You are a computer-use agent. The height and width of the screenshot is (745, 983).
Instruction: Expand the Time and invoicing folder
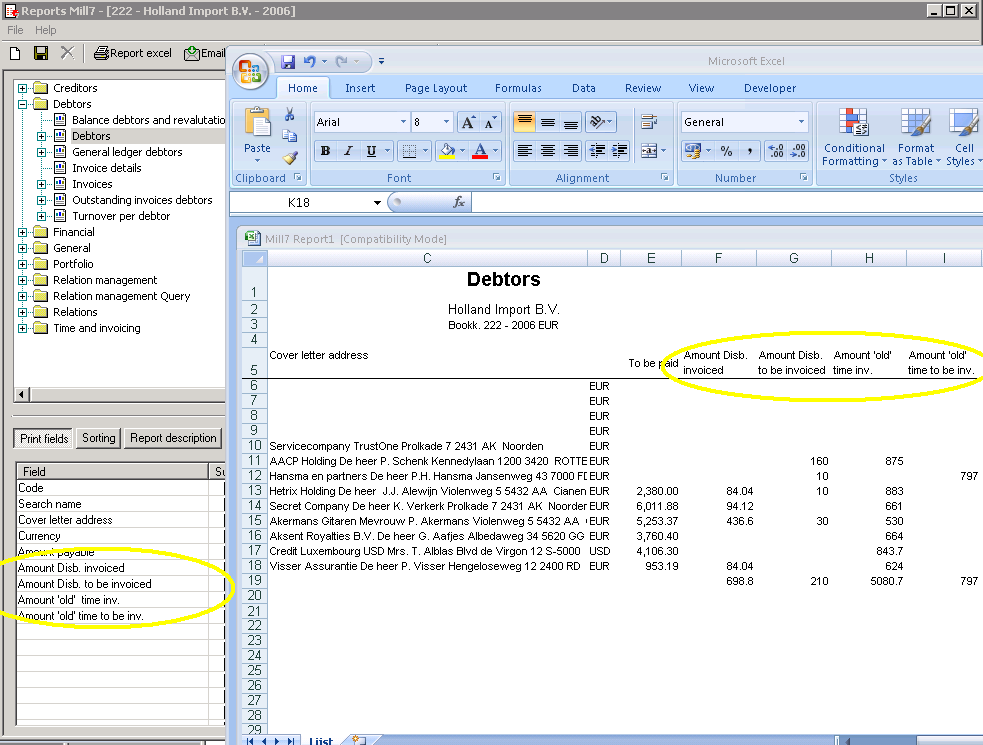point(23,328)
